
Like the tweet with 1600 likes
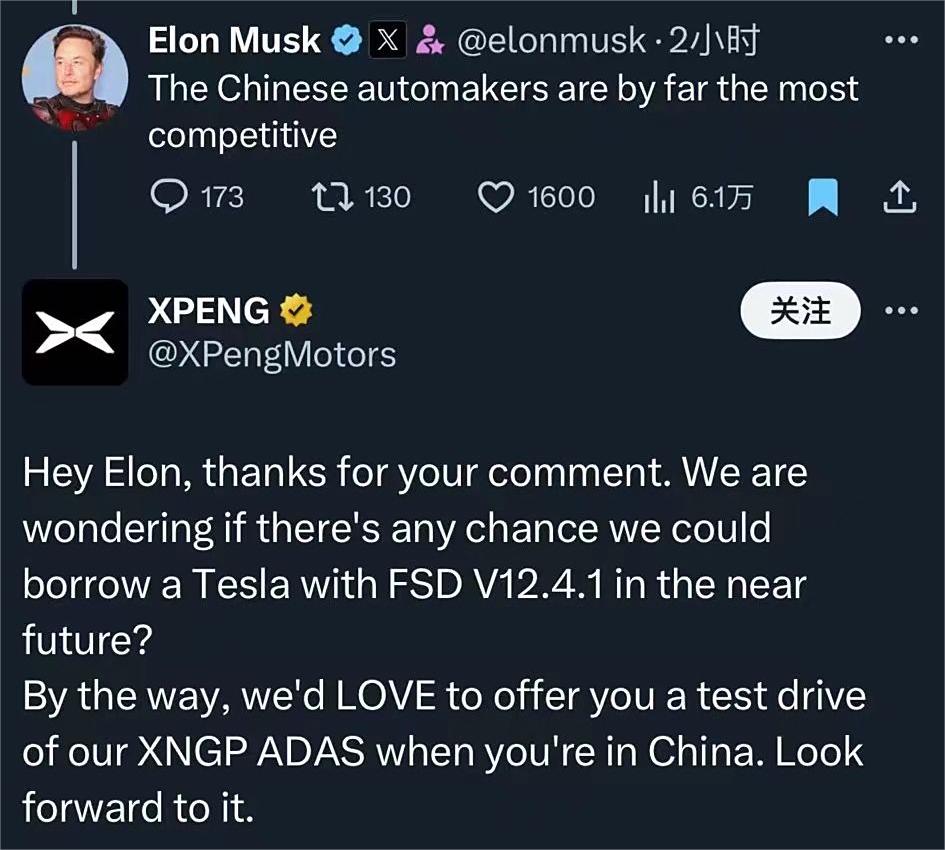click(x=495, y=197)
